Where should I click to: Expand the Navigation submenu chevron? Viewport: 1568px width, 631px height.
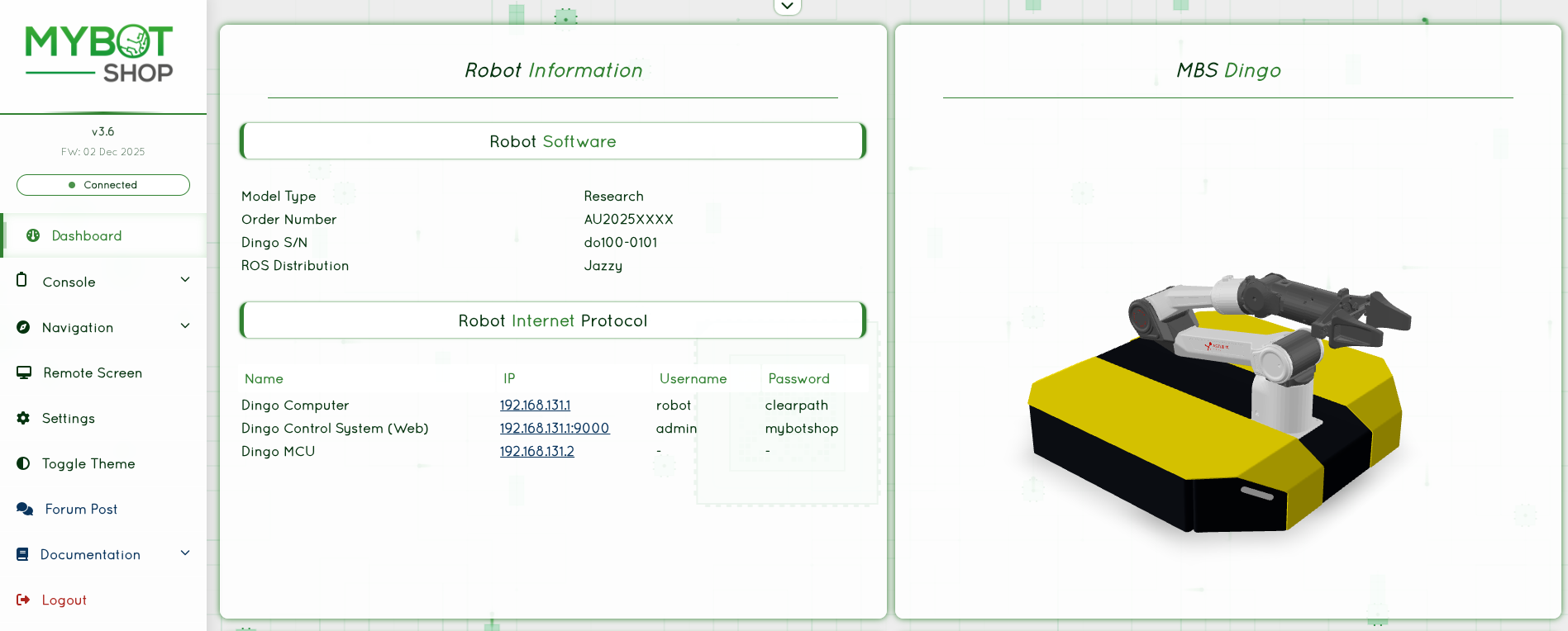click(185, 326)
